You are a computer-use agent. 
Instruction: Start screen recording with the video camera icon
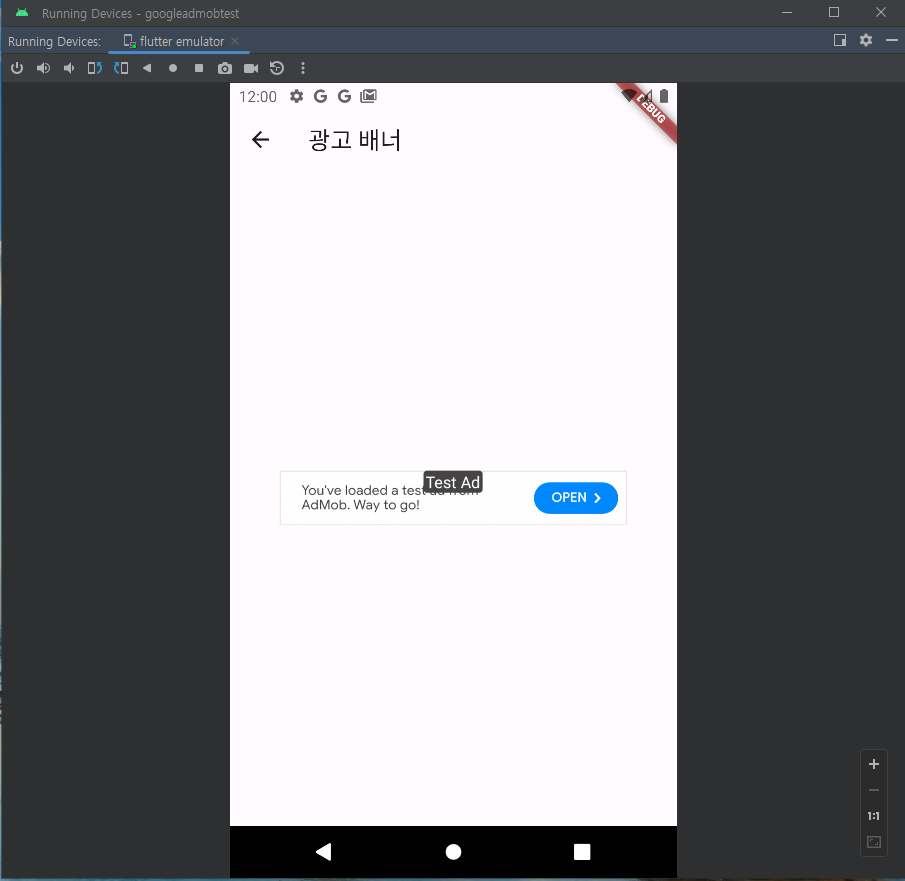click(251, 69)
